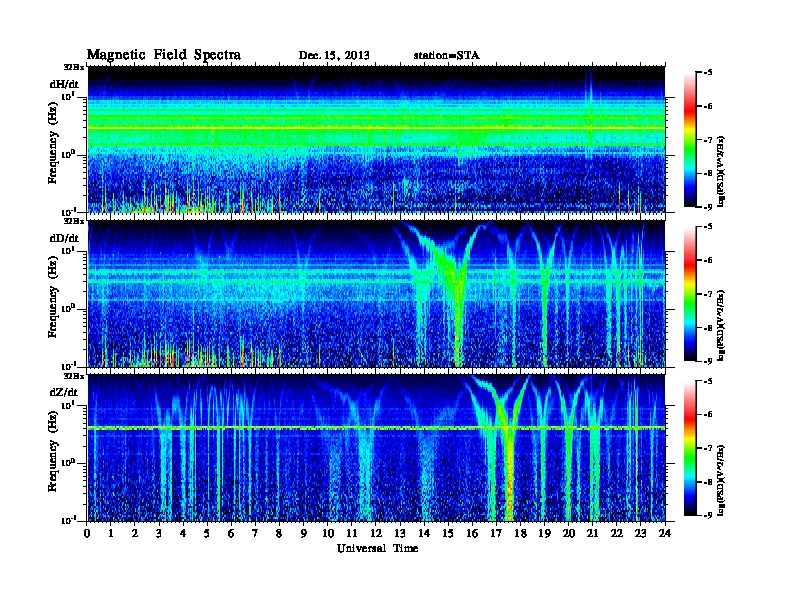Click the 10⁻¹ frequency tick of dZ/dt panel
Screen dimensions: 792x612
68,521
